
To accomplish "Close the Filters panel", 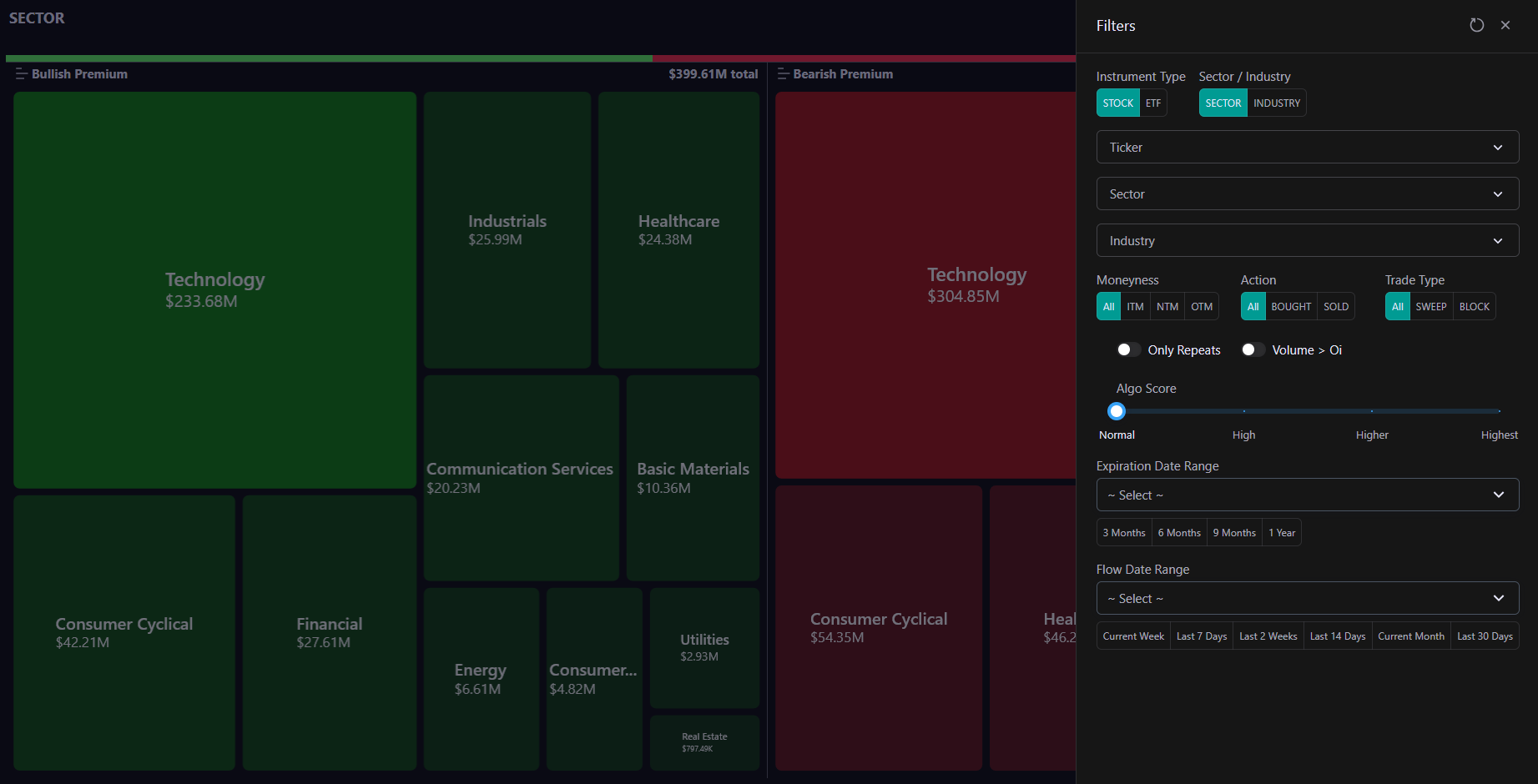I will (x=1505, y=25).
